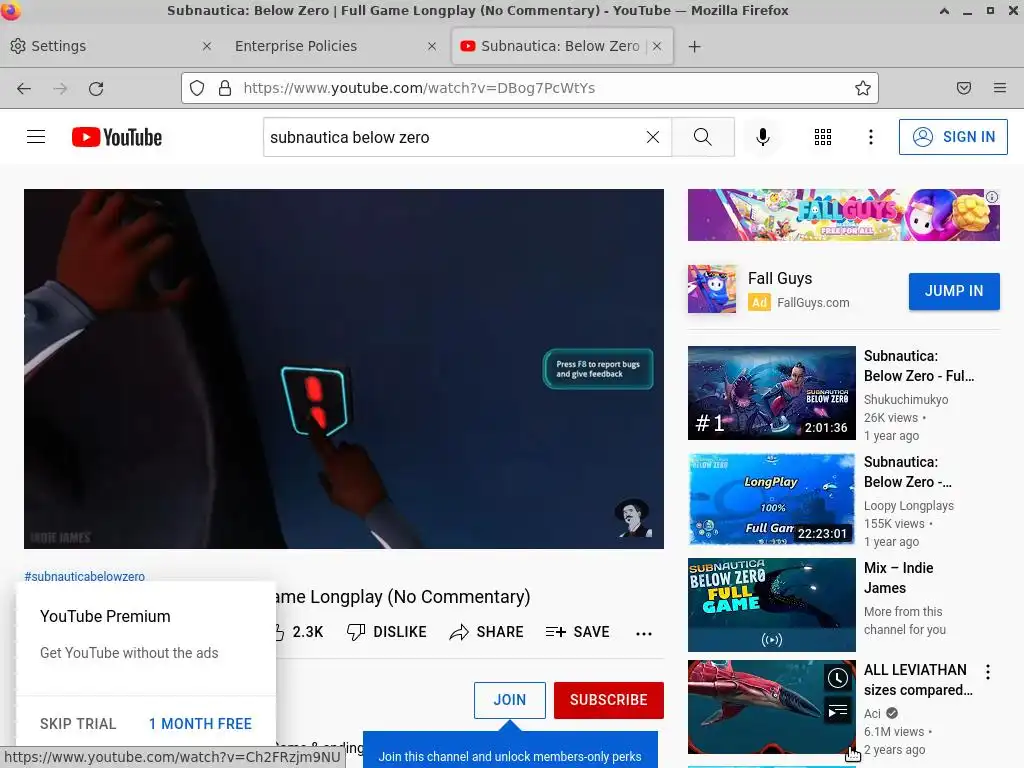Skip the YouTube Premium trial
Viewport: 1024px width, 768px height.
pos(78,724)
